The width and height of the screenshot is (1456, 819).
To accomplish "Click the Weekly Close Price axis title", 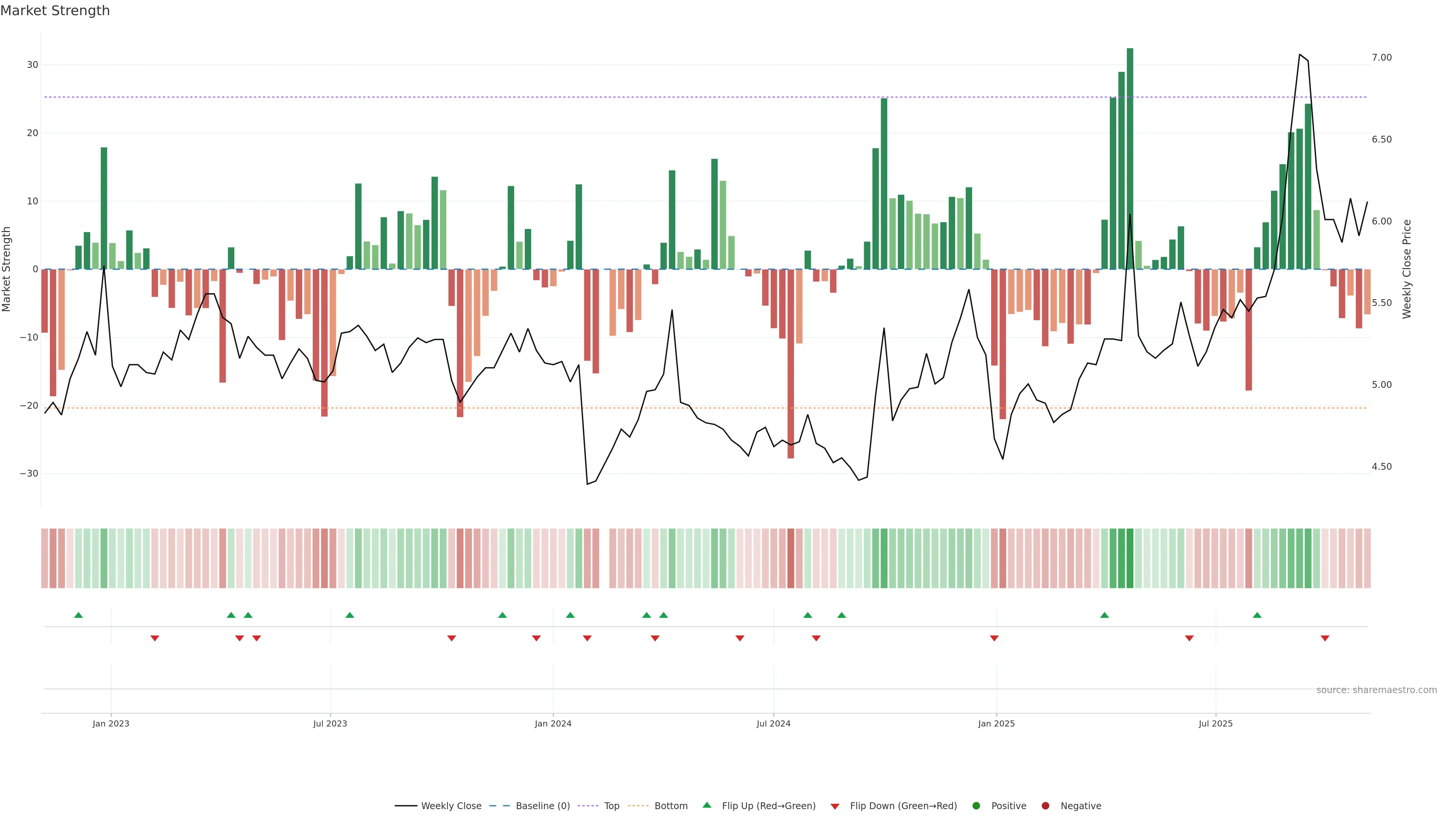I will (1407, 269).
